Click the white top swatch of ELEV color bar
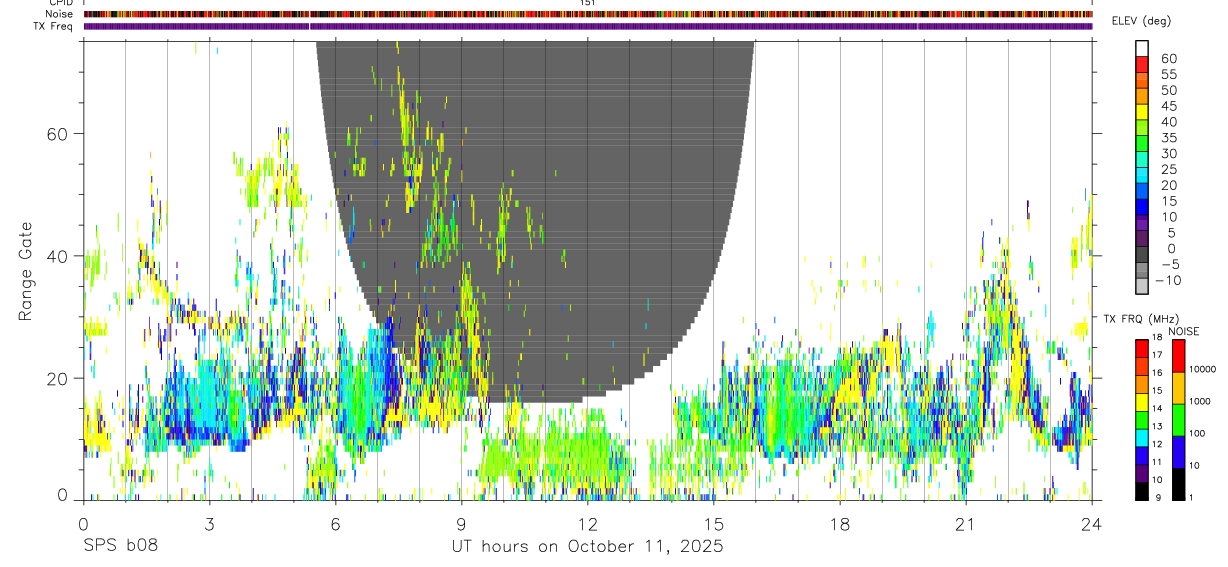Image resolution: width=1228 pixels, height=567 pixels. pyautogui.click(x=1142, y=48)
